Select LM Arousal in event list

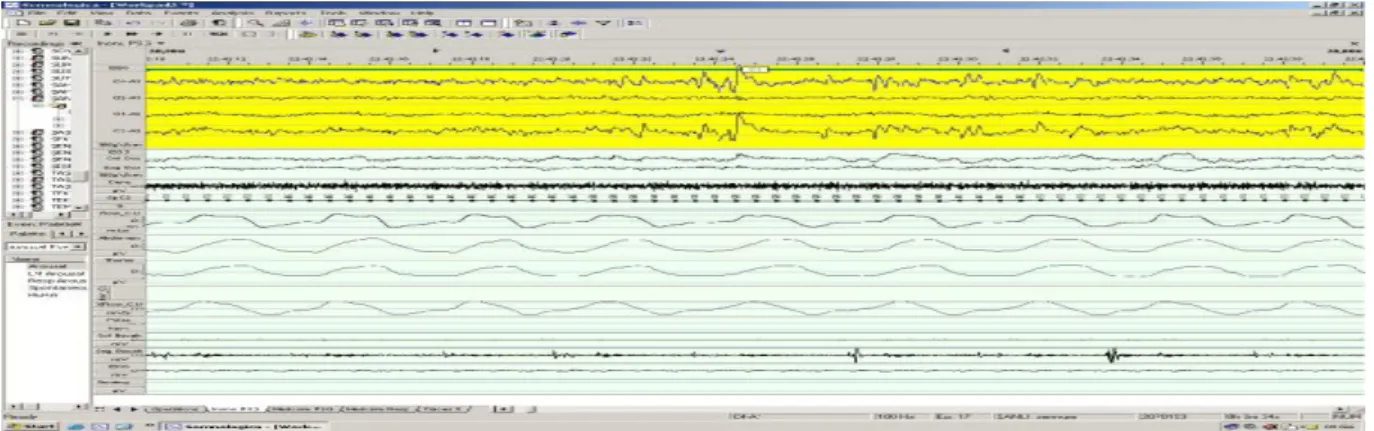point(49,274)
